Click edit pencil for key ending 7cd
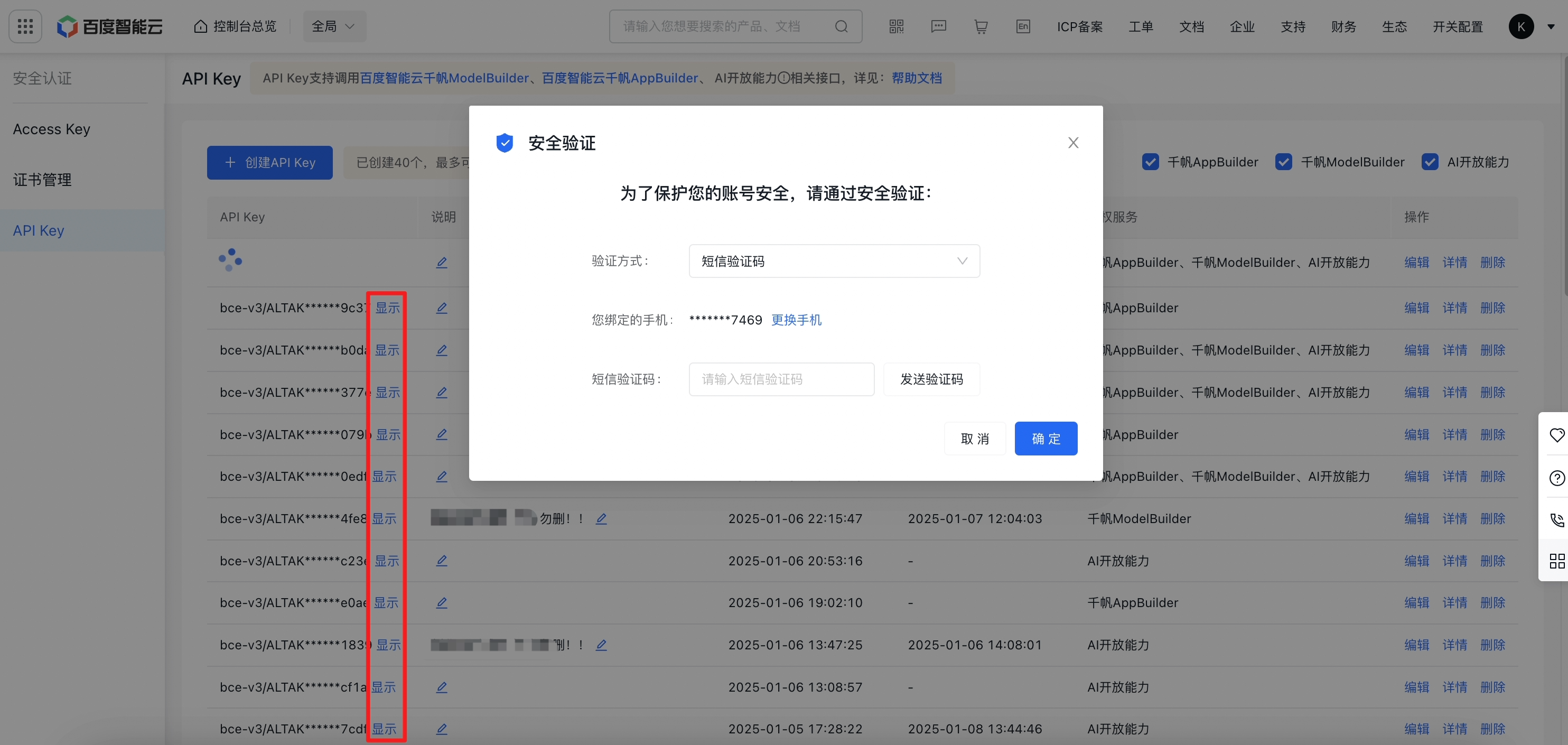Screen dimensions: 1568x745 pyautogui.click(x=442, y=729)
